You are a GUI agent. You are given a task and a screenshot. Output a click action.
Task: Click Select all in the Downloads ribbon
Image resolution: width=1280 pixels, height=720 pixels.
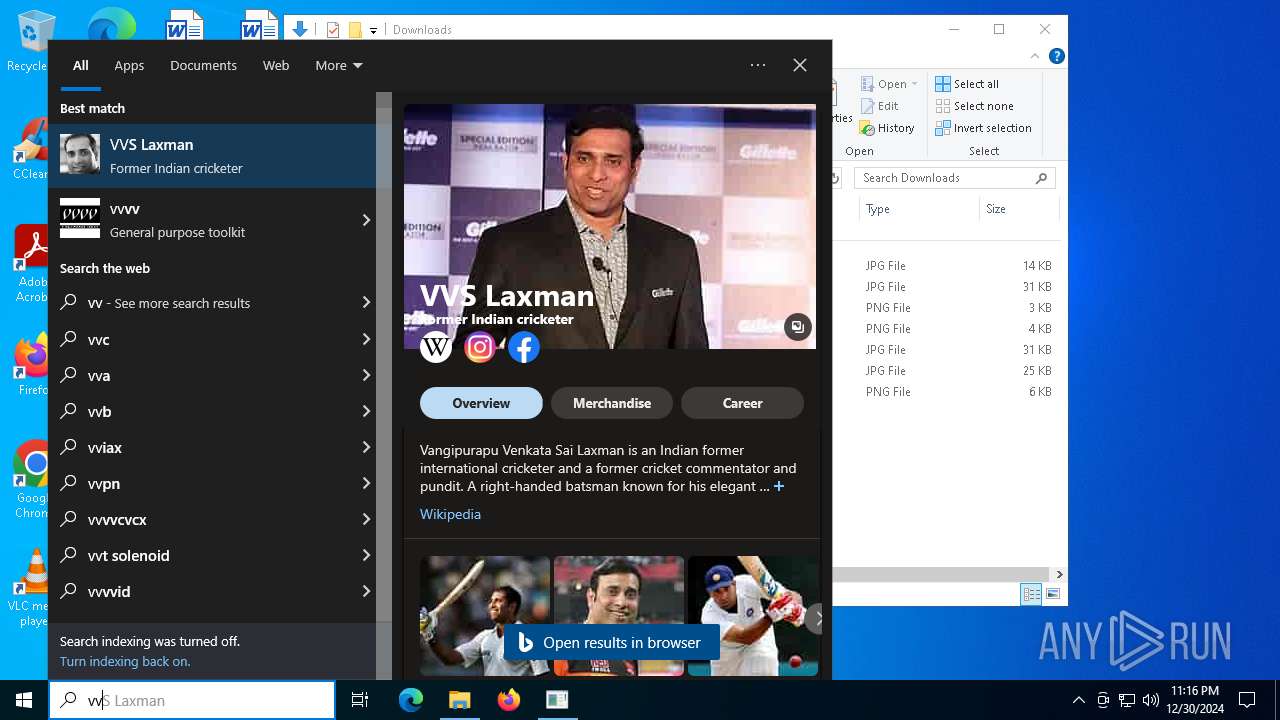tap(967, 84)
